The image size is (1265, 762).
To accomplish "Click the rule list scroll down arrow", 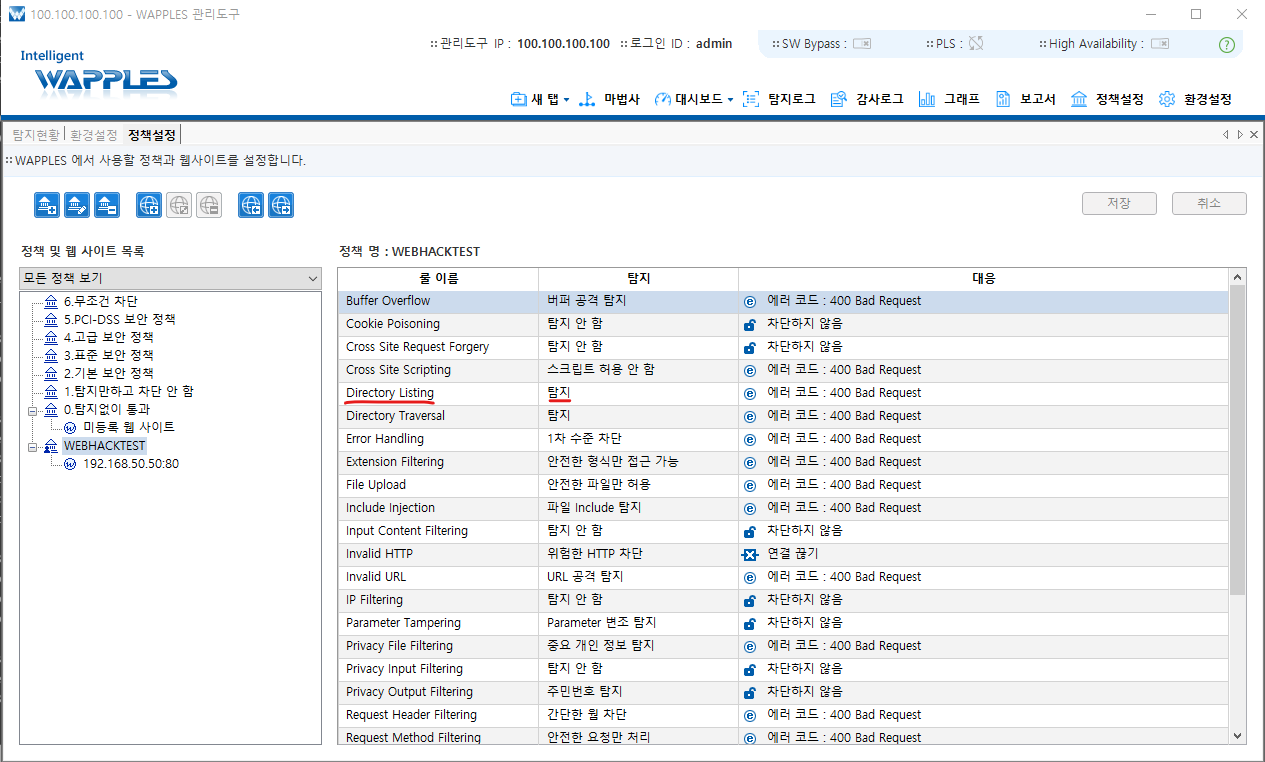I will click(1238, 736).
